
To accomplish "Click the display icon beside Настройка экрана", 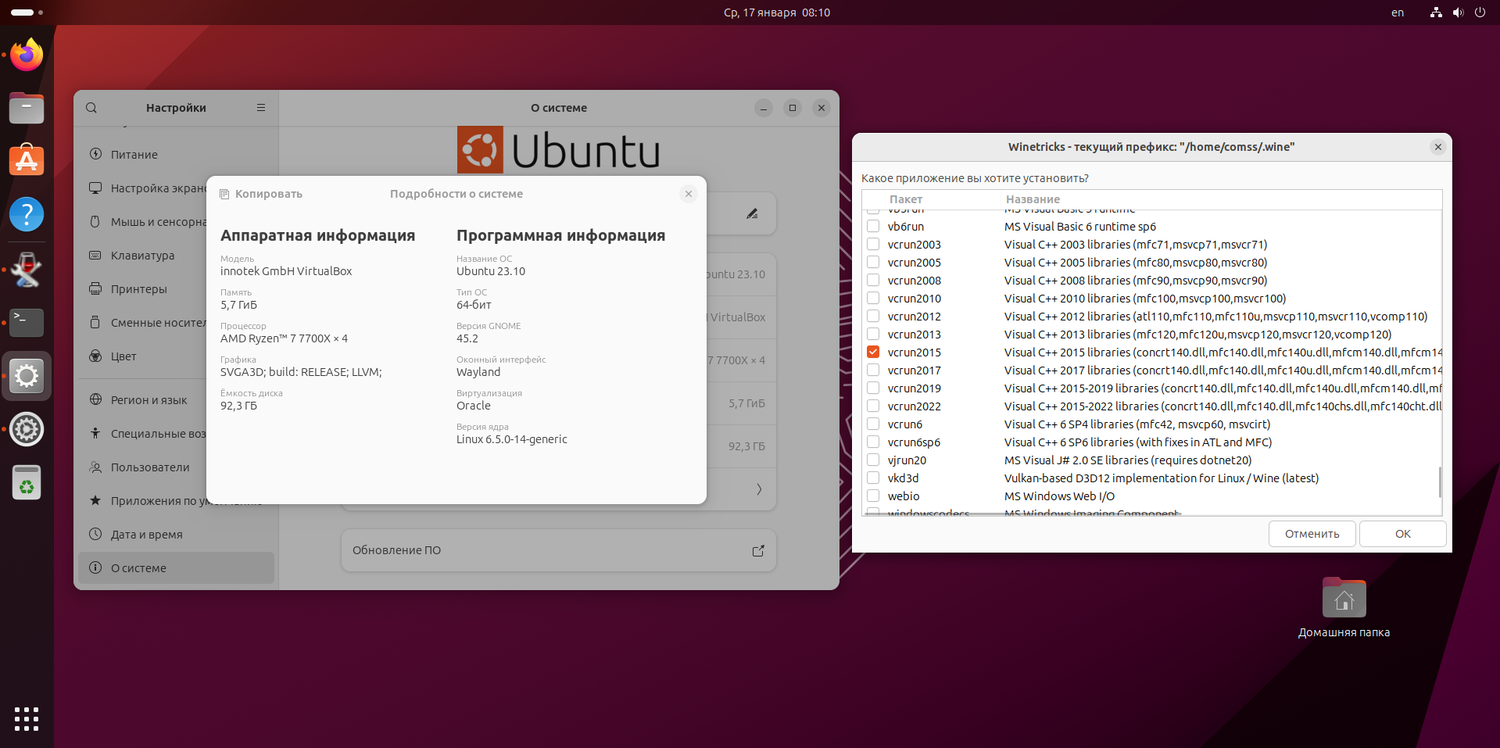I will (x=96, y=188).
